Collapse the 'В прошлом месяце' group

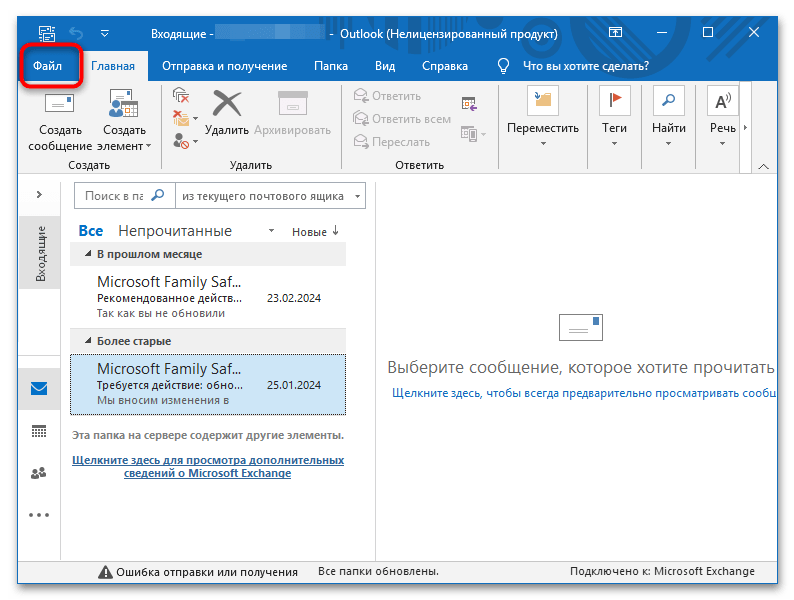(x=89, y=255)
